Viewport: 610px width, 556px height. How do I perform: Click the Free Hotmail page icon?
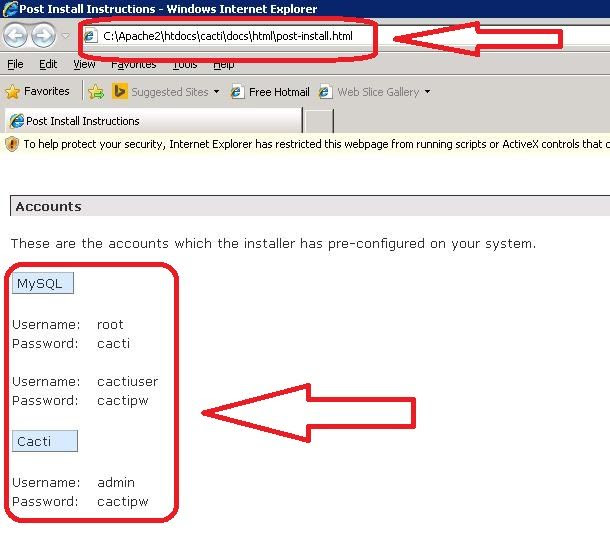coord(237,92)
